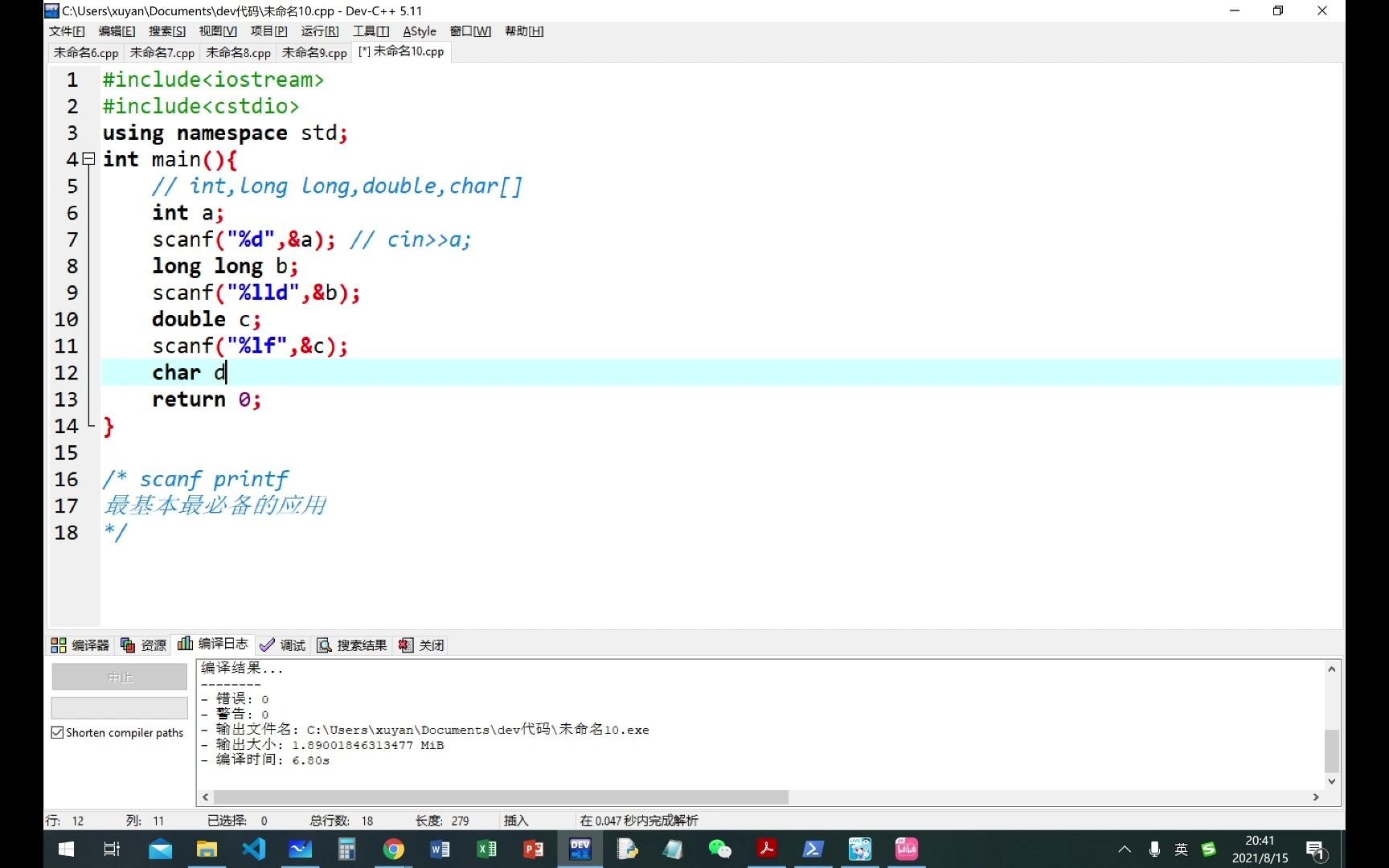Toggle Shorten compiler paths checkbox
This screenshot has width=1389, height=868.
pos(57,732)
